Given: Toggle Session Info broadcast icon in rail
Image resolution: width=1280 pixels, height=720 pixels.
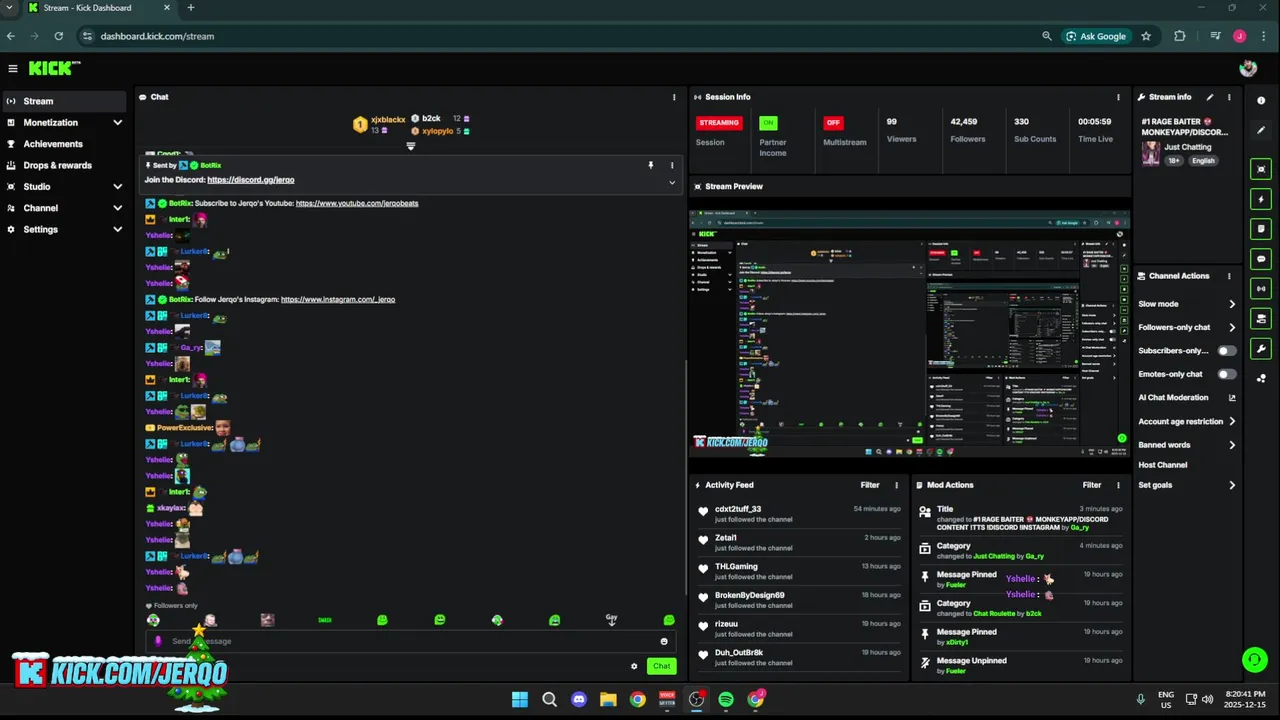Looking at the screenshot, I should point(1261,289).
